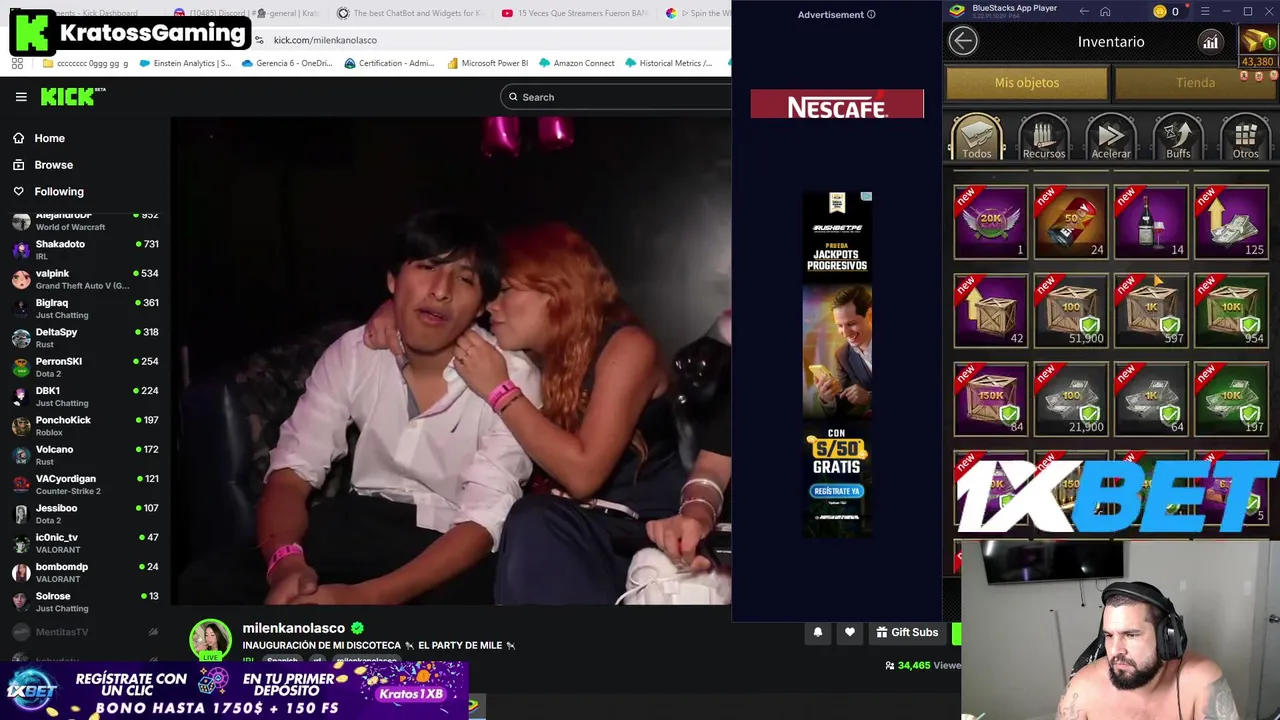The width and height of the screenshot is (1280, 720).
Task: Open the BlueStacks hamburger menu
Action: pos(1204,11)
